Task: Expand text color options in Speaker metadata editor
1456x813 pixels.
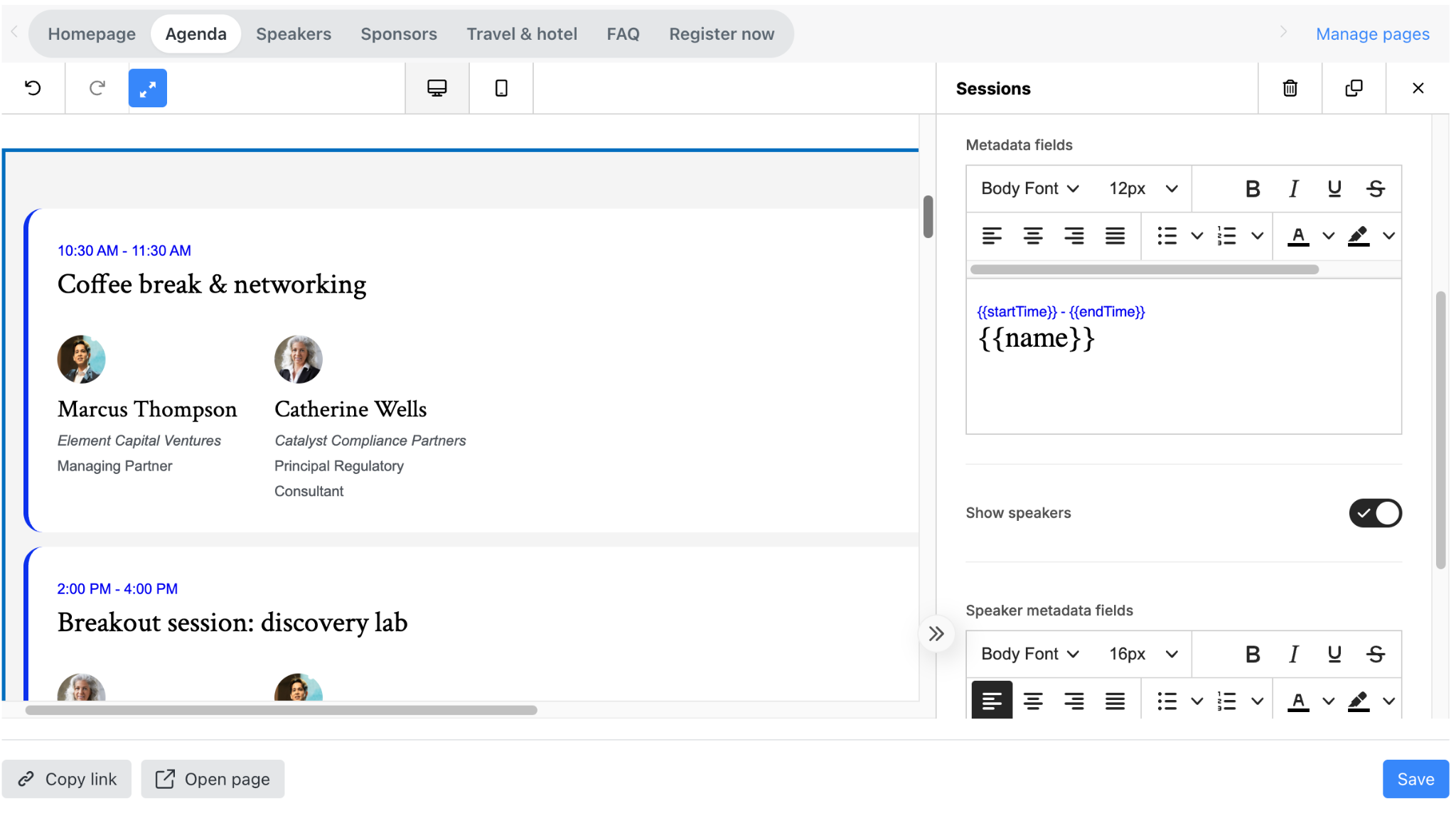Action: click(1329, 701)
